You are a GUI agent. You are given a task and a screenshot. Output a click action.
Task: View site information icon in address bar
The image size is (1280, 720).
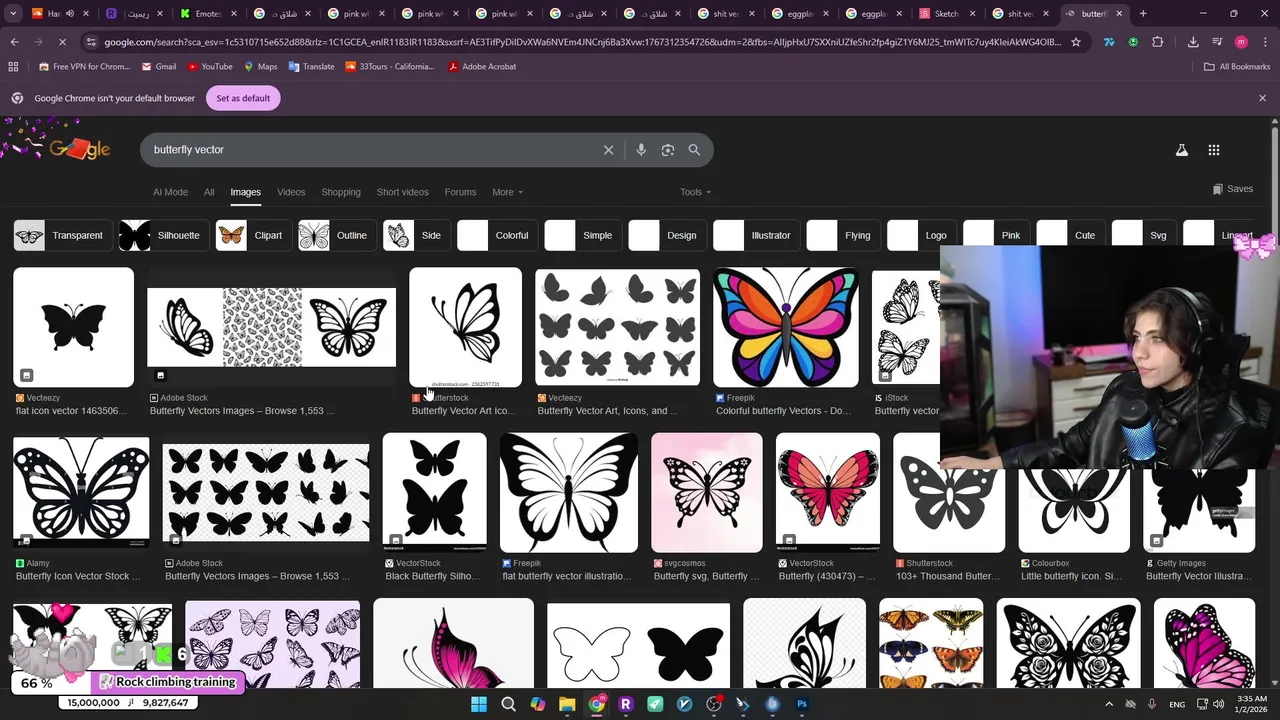point(91,42)
